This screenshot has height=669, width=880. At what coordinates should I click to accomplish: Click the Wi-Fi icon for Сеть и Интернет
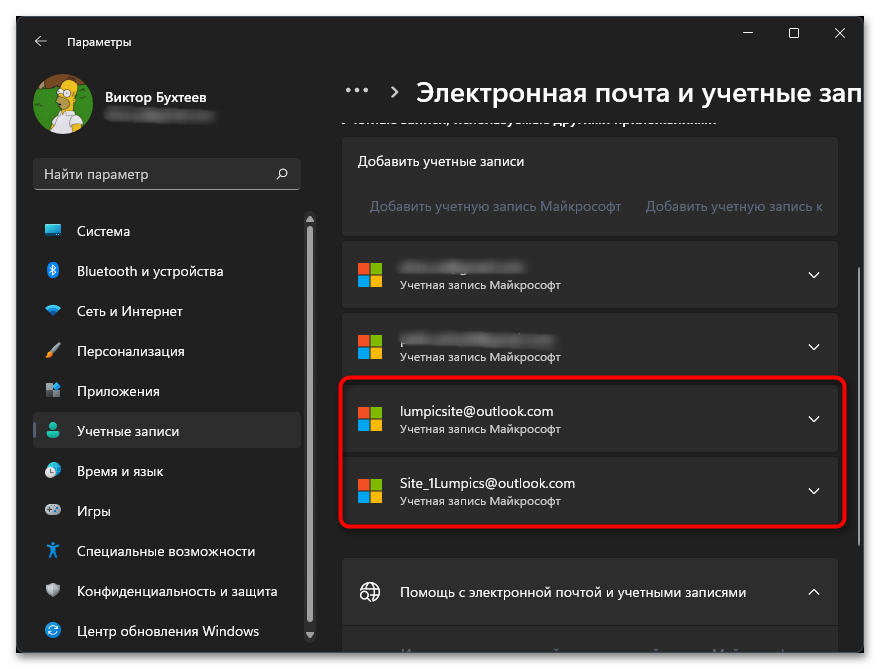click(53, 310)
